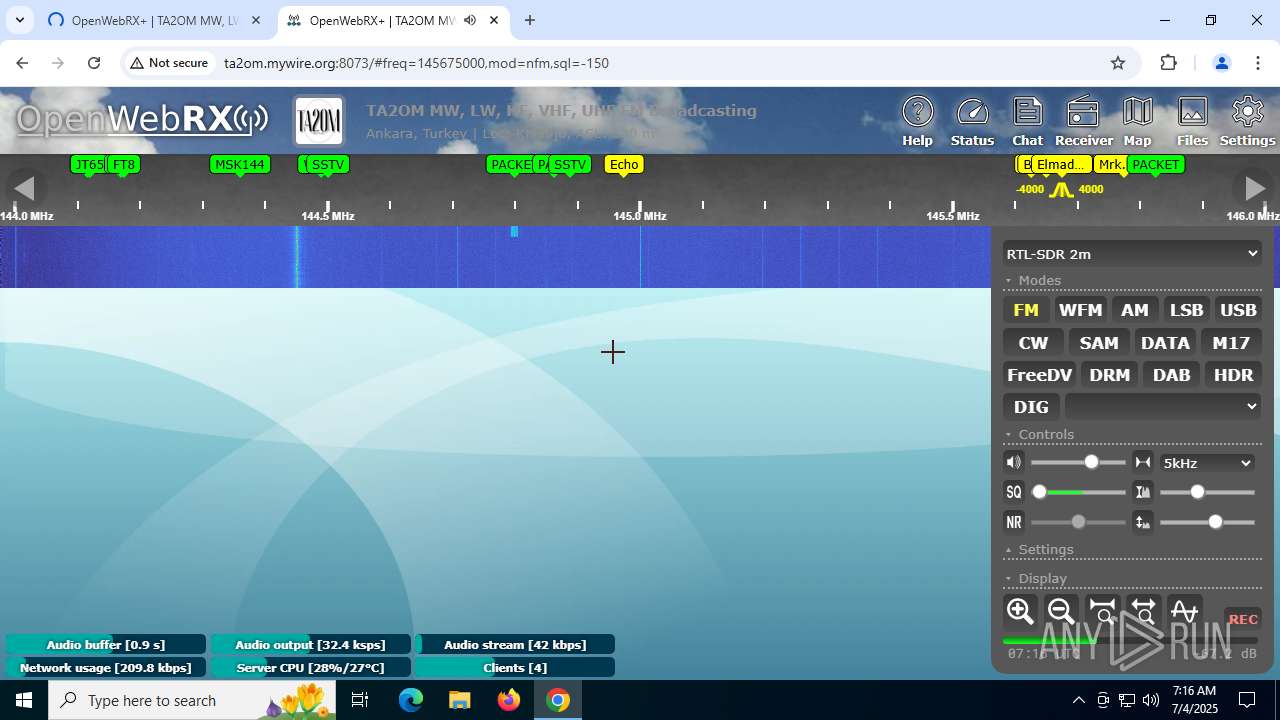This screenshot has height=720, width=1280.
Task: Open File Explorer from taskbar
Action: click(x=460, y=700)
